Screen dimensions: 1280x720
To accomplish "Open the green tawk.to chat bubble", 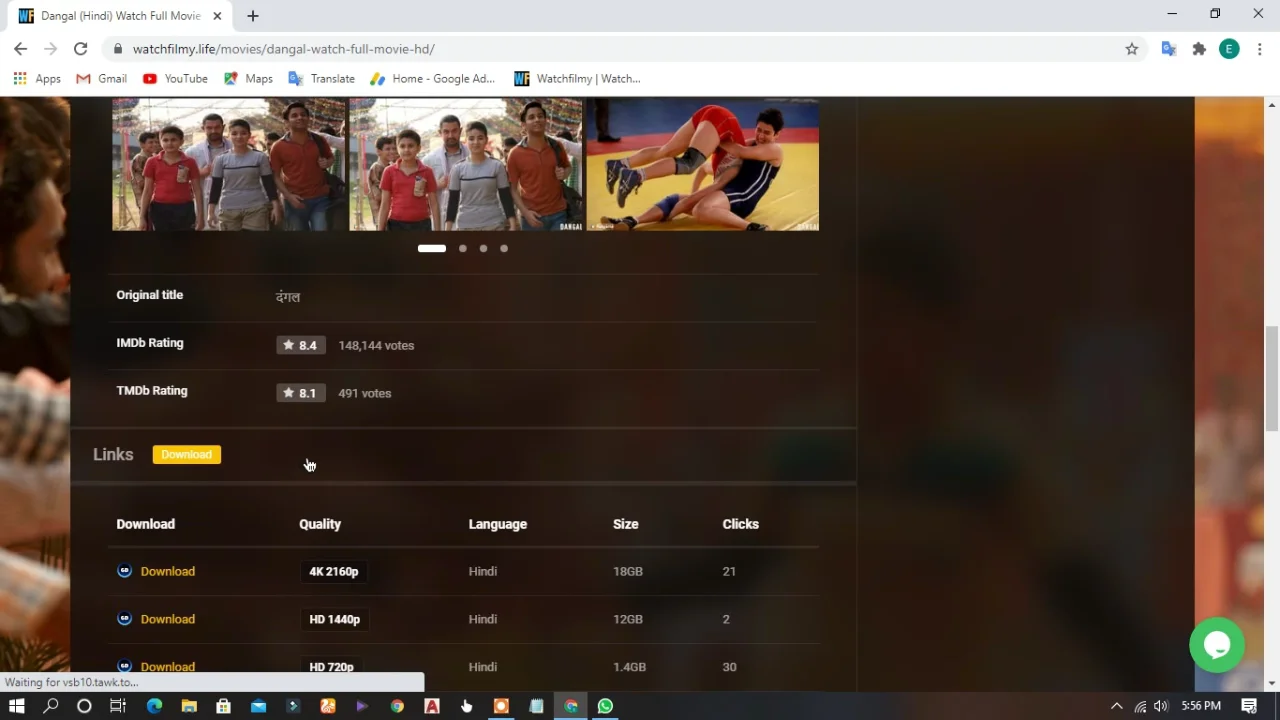I will click(1217, 645).
